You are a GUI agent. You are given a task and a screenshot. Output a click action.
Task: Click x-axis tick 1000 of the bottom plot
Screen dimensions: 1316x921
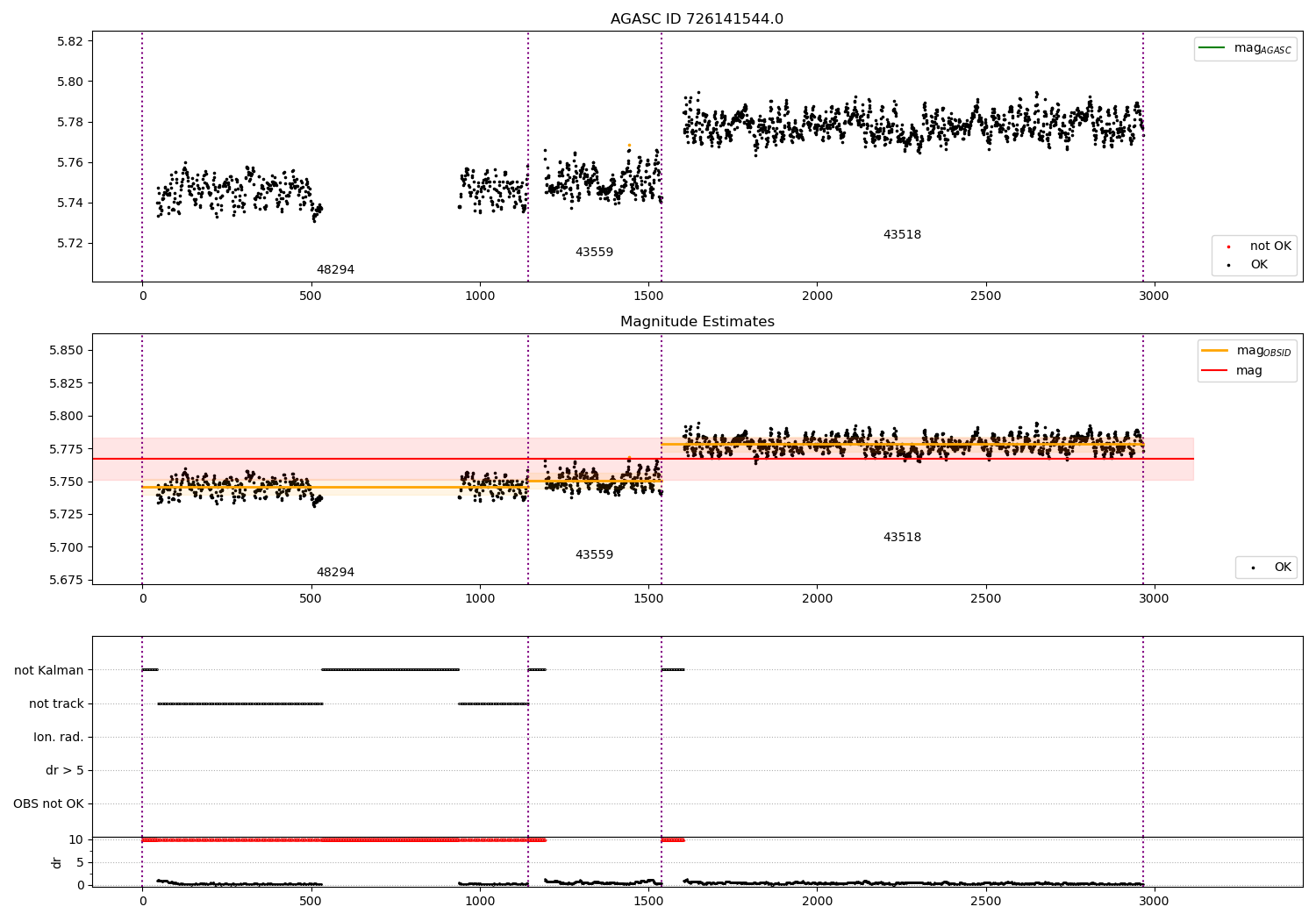pos(480,901)
